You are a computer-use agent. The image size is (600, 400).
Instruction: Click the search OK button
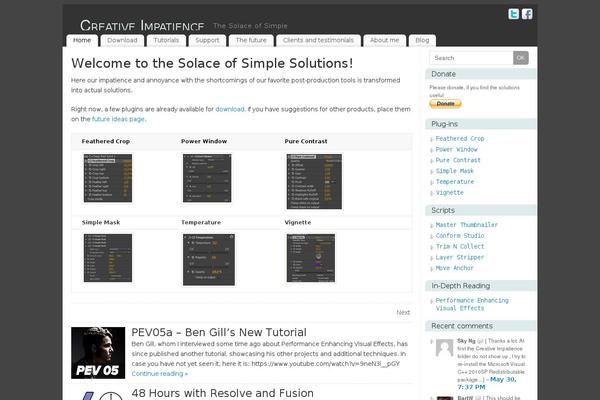tap(521, 58)
